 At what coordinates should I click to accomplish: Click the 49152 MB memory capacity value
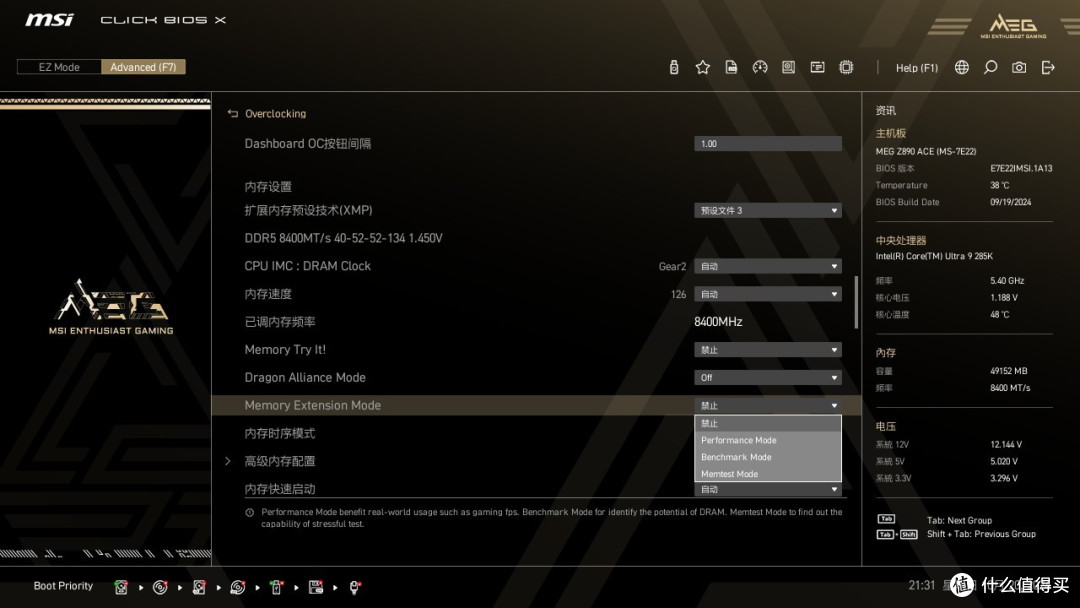click(1008, 371)
